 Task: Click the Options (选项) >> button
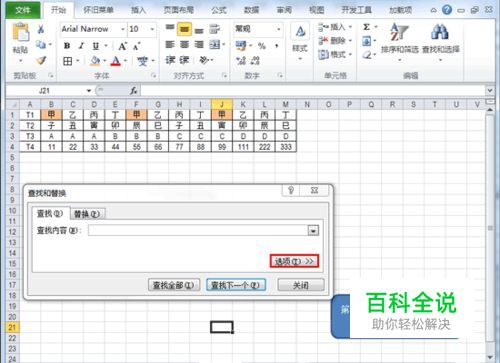click(294, 261)
